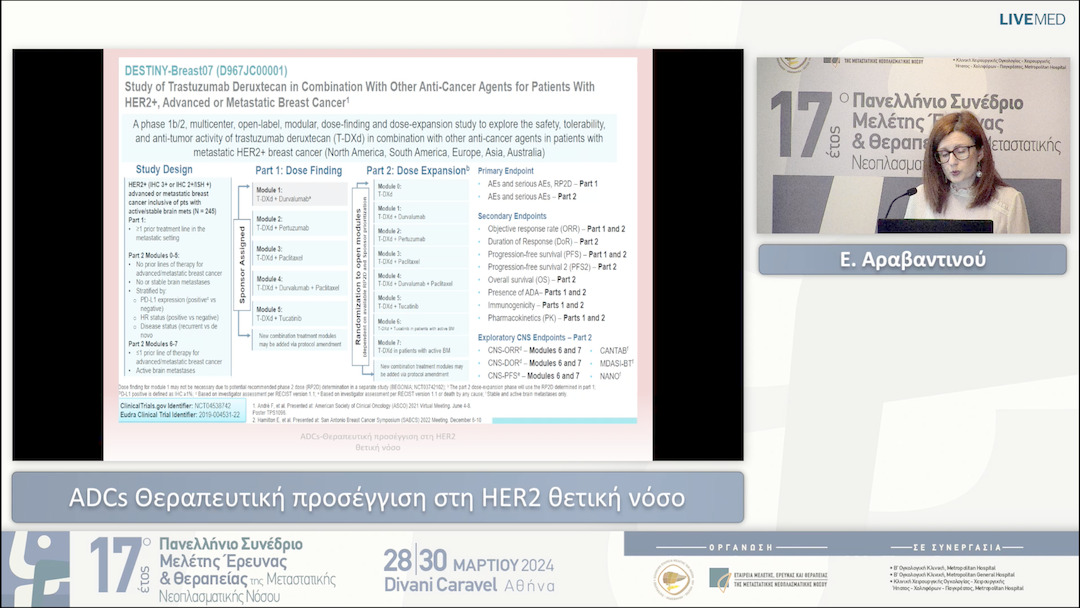The width and height of the screenshot is (1080, 608).
Task: Click the ΟΡΓΑΝΩΣΗ label in footer
Action: click(741, 547)
